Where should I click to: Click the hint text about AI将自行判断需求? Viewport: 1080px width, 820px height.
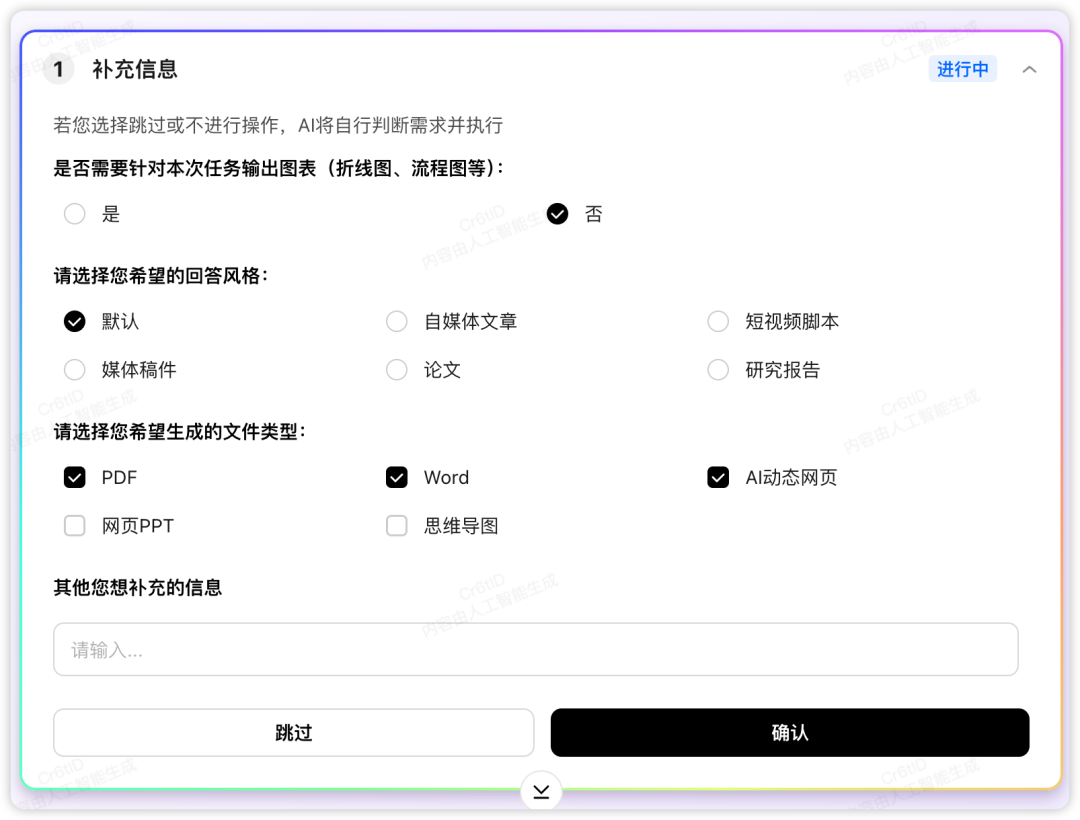pyautogui.click(x=278, y=125)
